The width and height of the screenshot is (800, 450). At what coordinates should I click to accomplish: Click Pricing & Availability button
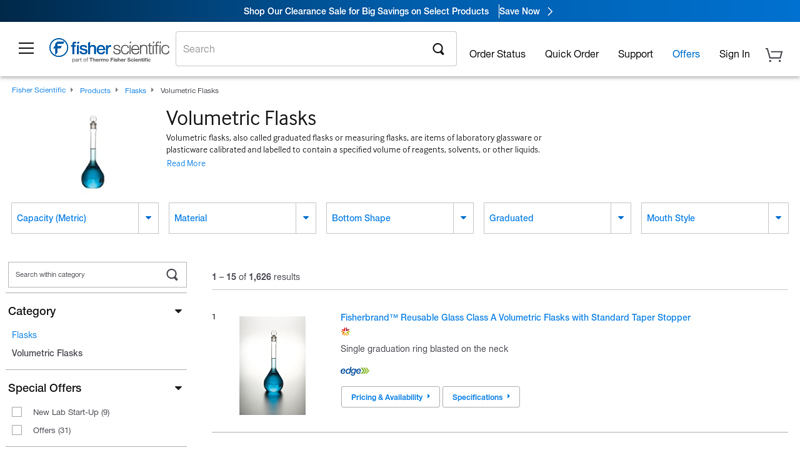point(390,397)
